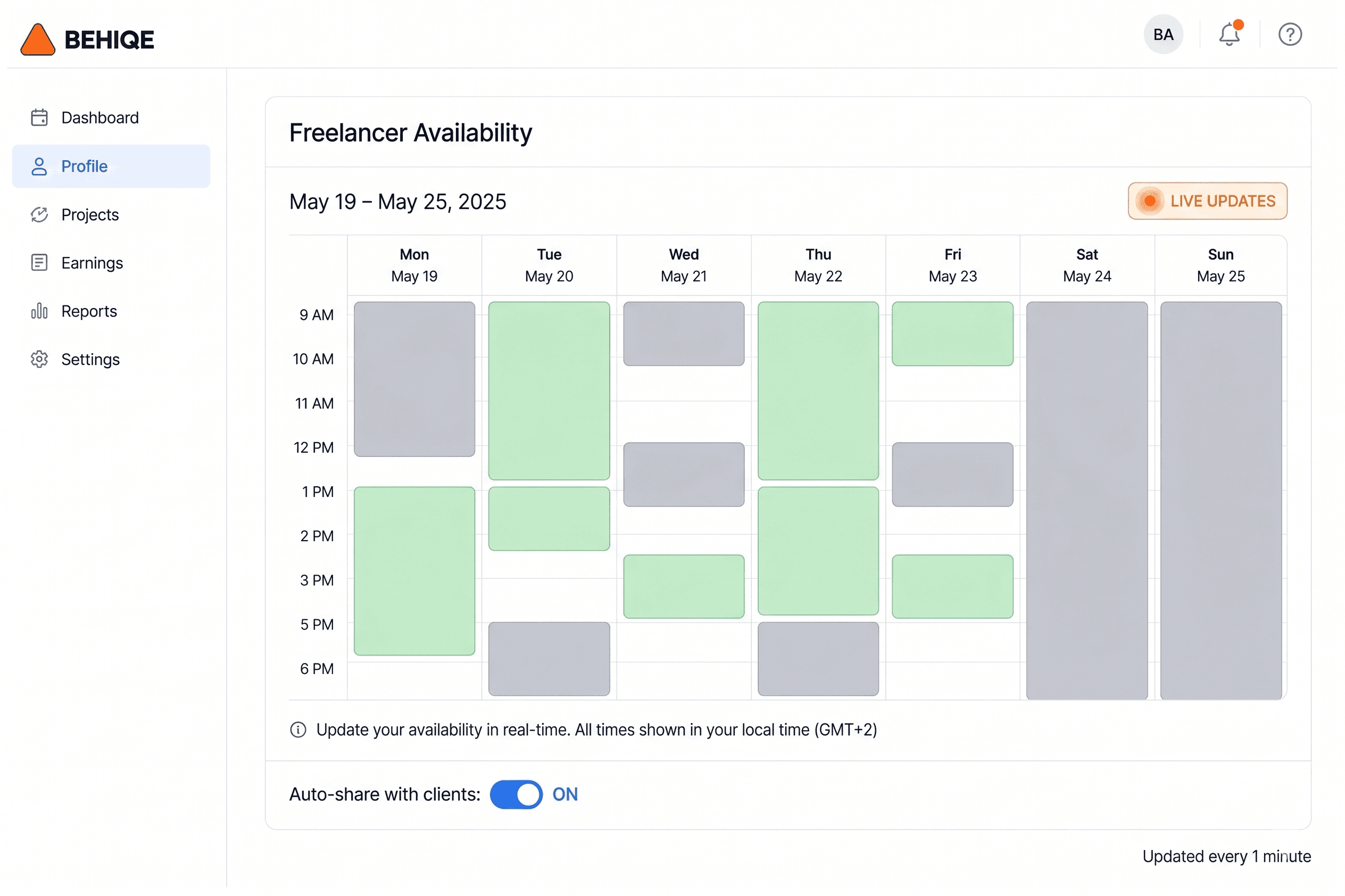Click Friday 9 AM green availability slot

click(952, 334)
